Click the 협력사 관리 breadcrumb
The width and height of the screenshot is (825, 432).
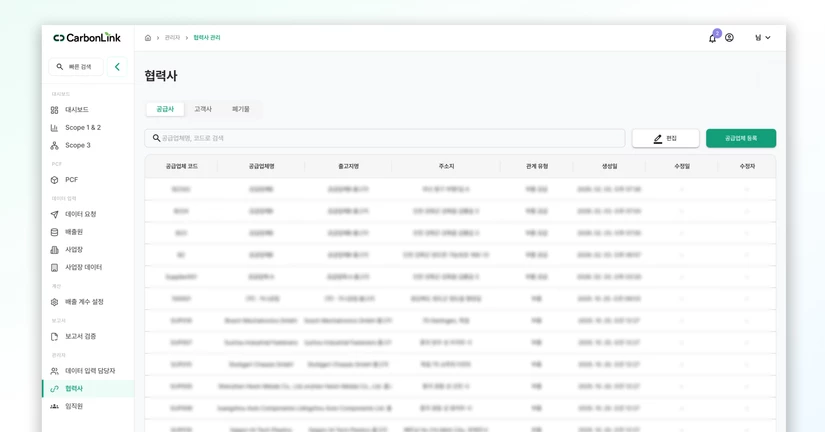tap(207, 38)
